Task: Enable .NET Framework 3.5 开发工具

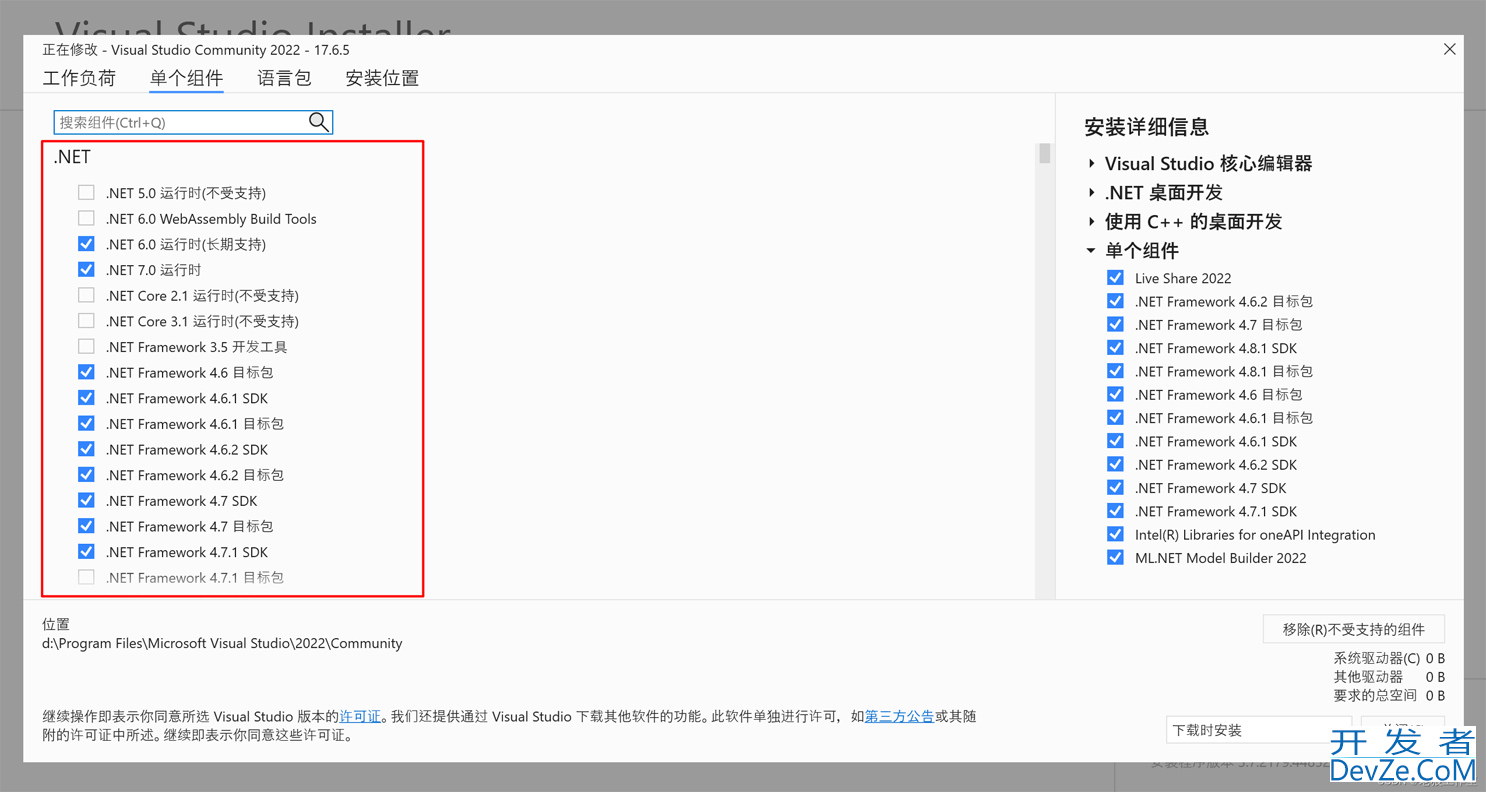Action: coord(87,347)
